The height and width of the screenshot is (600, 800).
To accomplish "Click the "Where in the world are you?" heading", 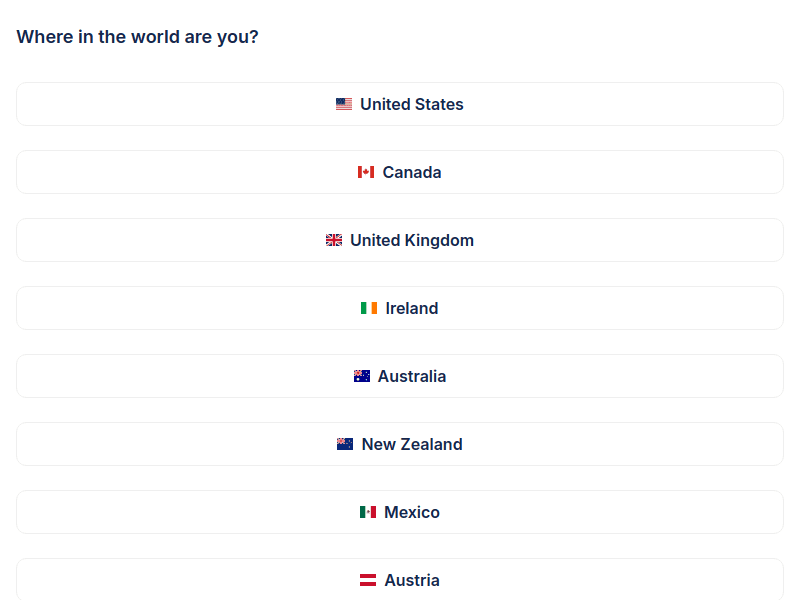I will [138, 37].
